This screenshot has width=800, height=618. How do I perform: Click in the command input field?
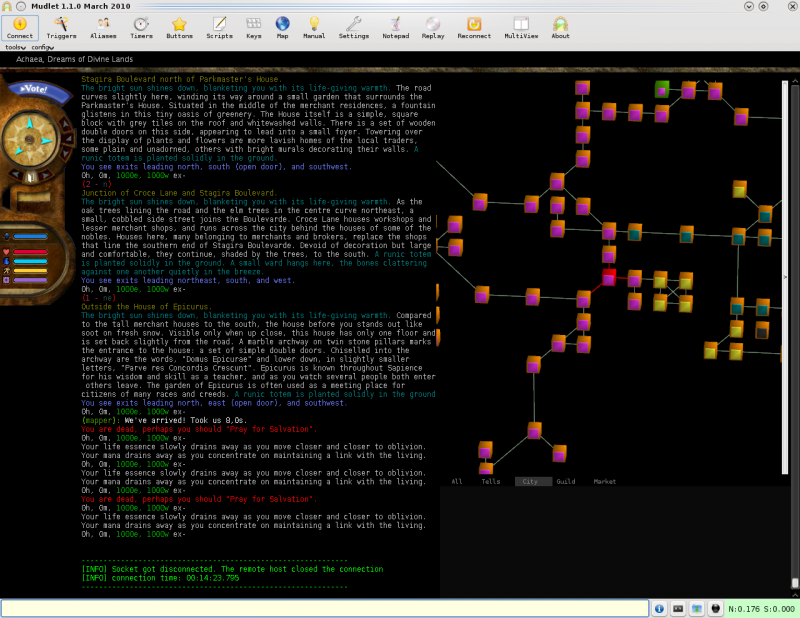click(325, 608)
